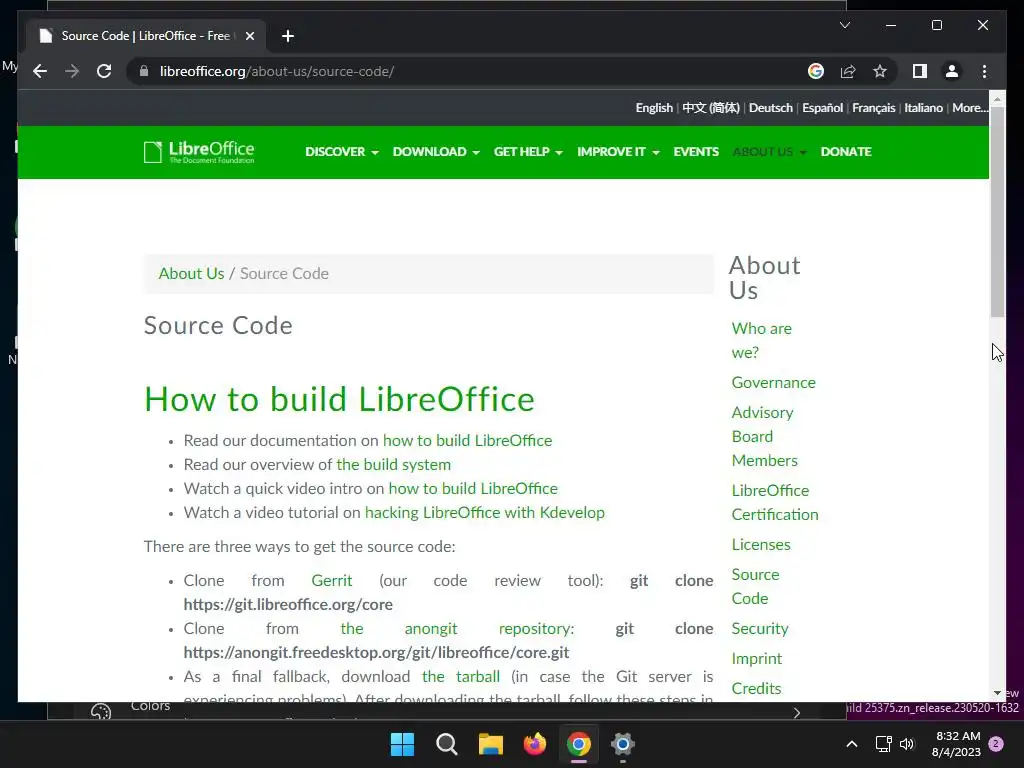Viewport: 1024px width, 768px height.
Task: Open the Google icon in address bar
Action: pos(816,71)
